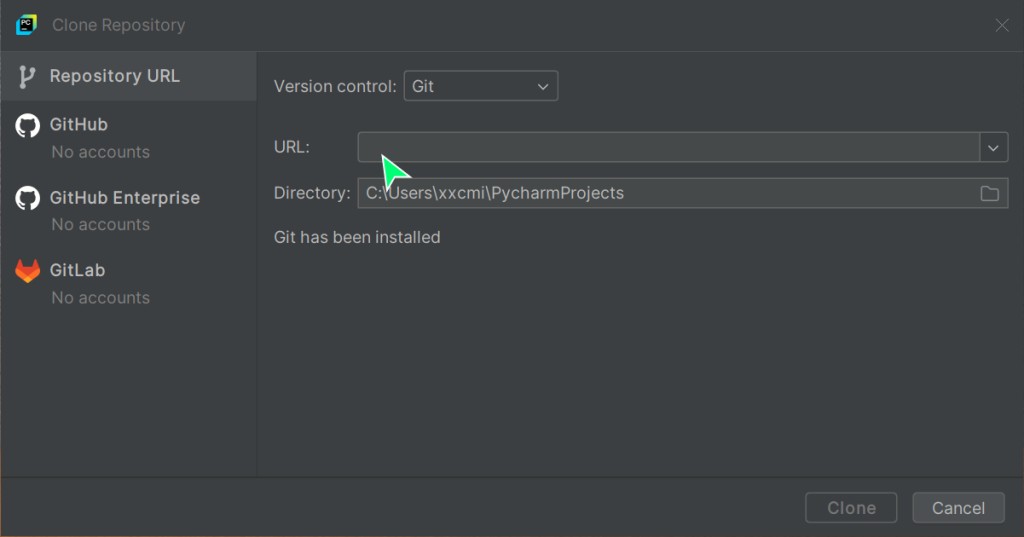Click the GitLab fox icon
The height and width of the screenshot is (537, 1024).
[x=27, y=271]
